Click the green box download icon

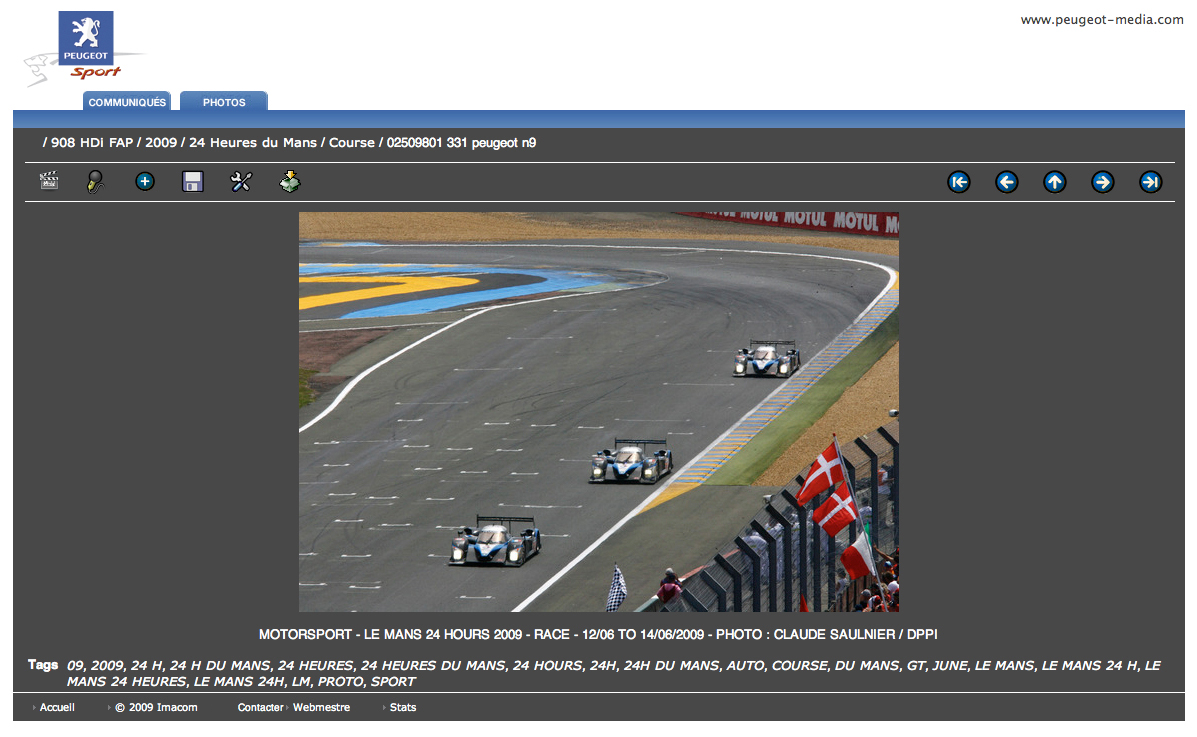tap(289, 182)
